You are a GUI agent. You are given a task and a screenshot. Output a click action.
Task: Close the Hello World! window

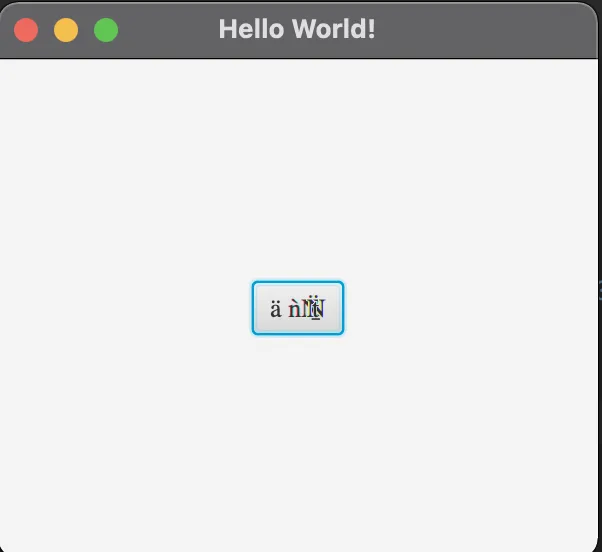[26, 30]
